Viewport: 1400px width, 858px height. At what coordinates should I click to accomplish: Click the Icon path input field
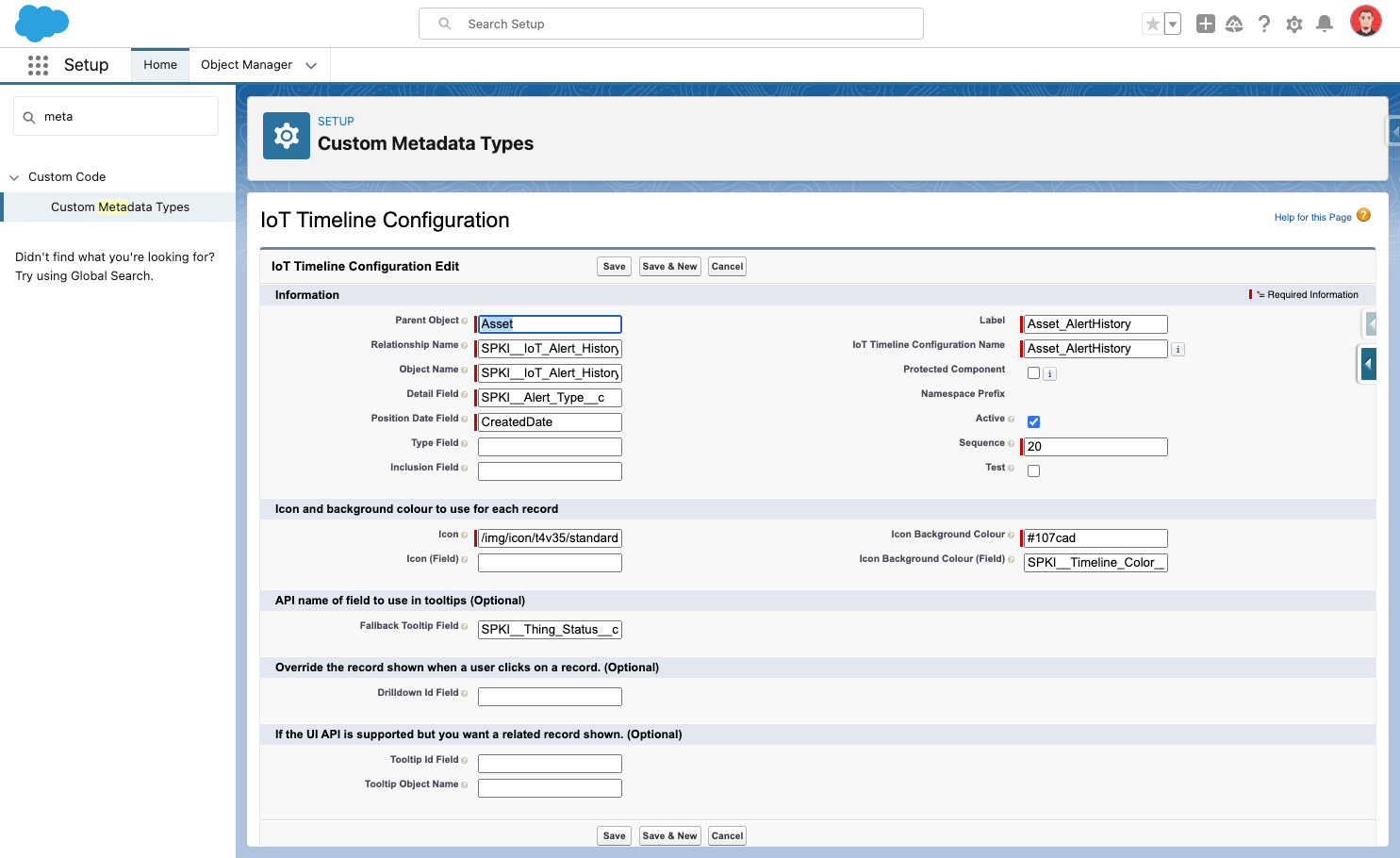click(550, 538)
